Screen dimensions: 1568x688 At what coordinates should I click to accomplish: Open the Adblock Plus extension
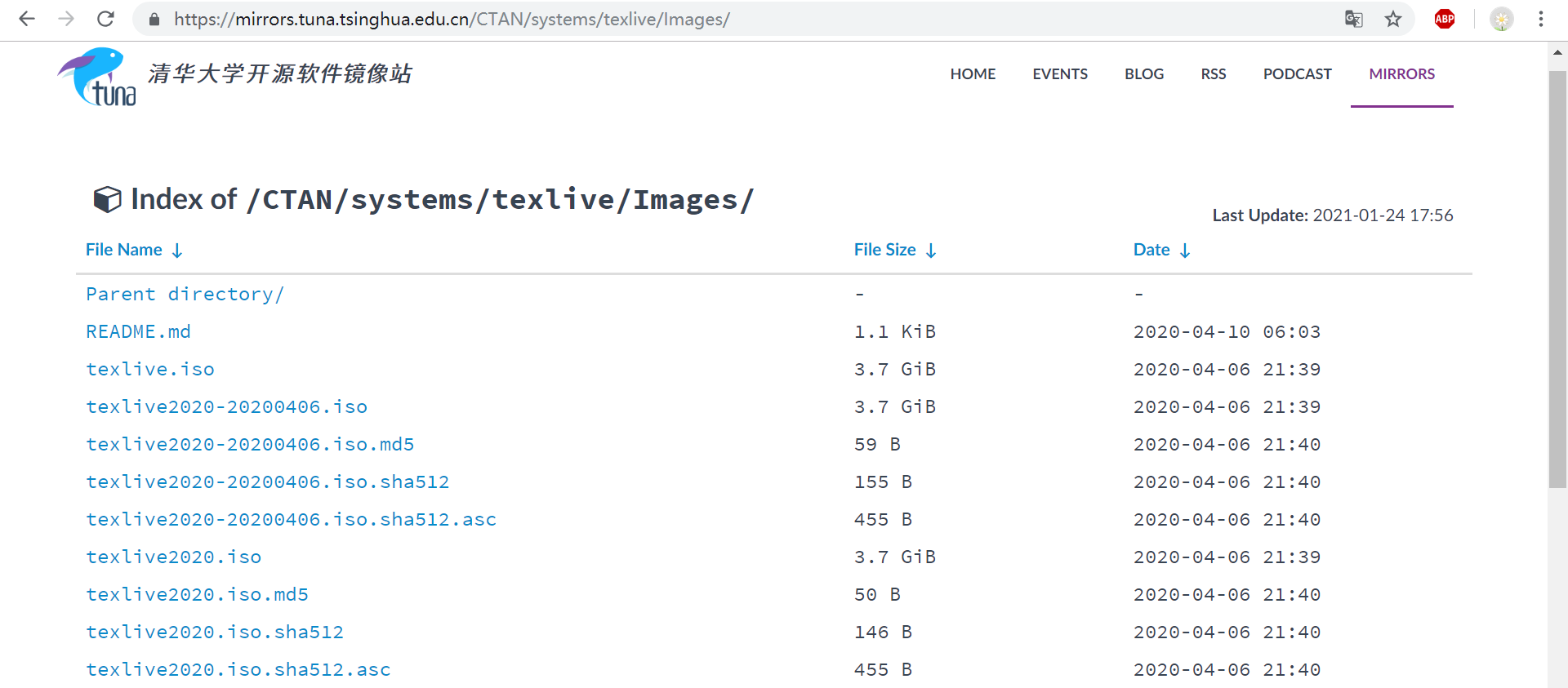tap(1445, 19)
